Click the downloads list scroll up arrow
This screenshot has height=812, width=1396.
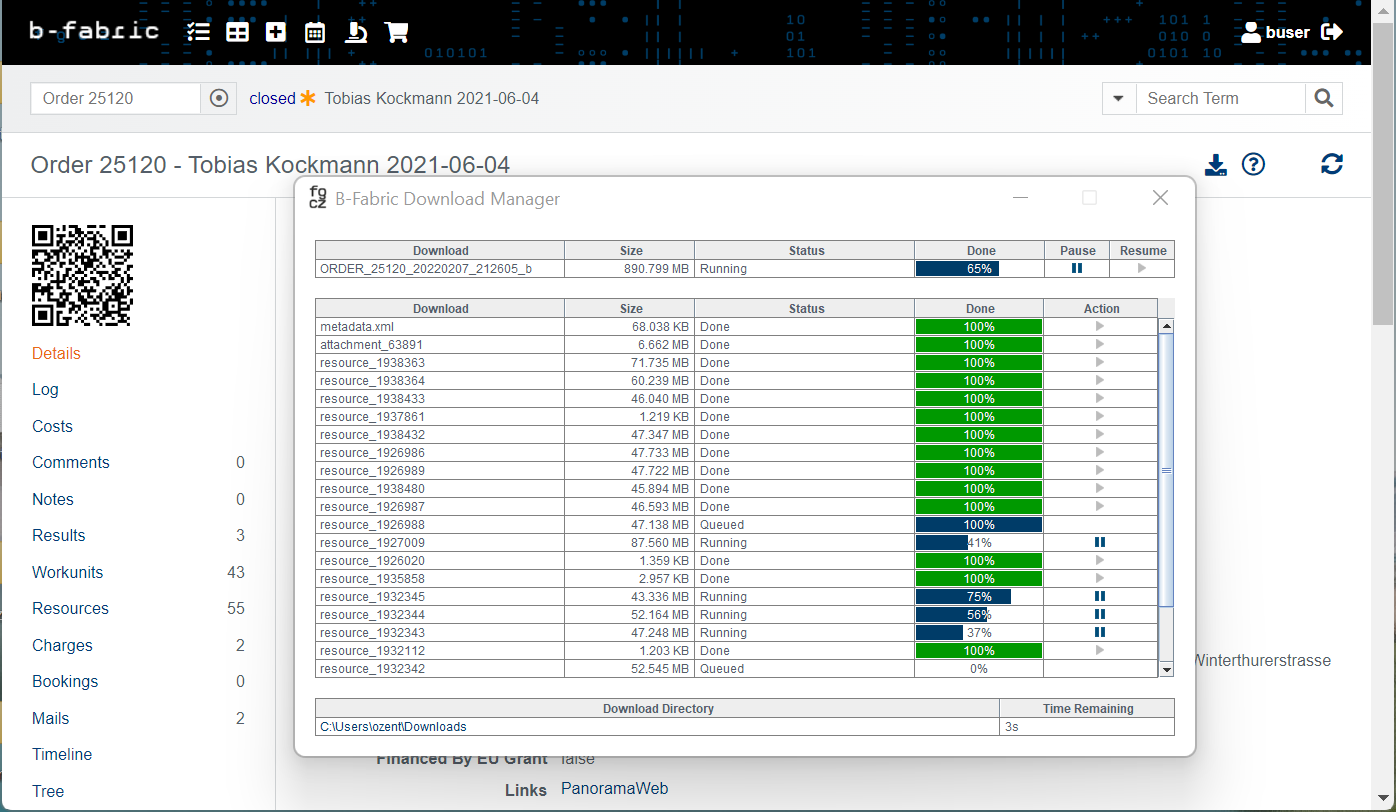(1166, 326)
